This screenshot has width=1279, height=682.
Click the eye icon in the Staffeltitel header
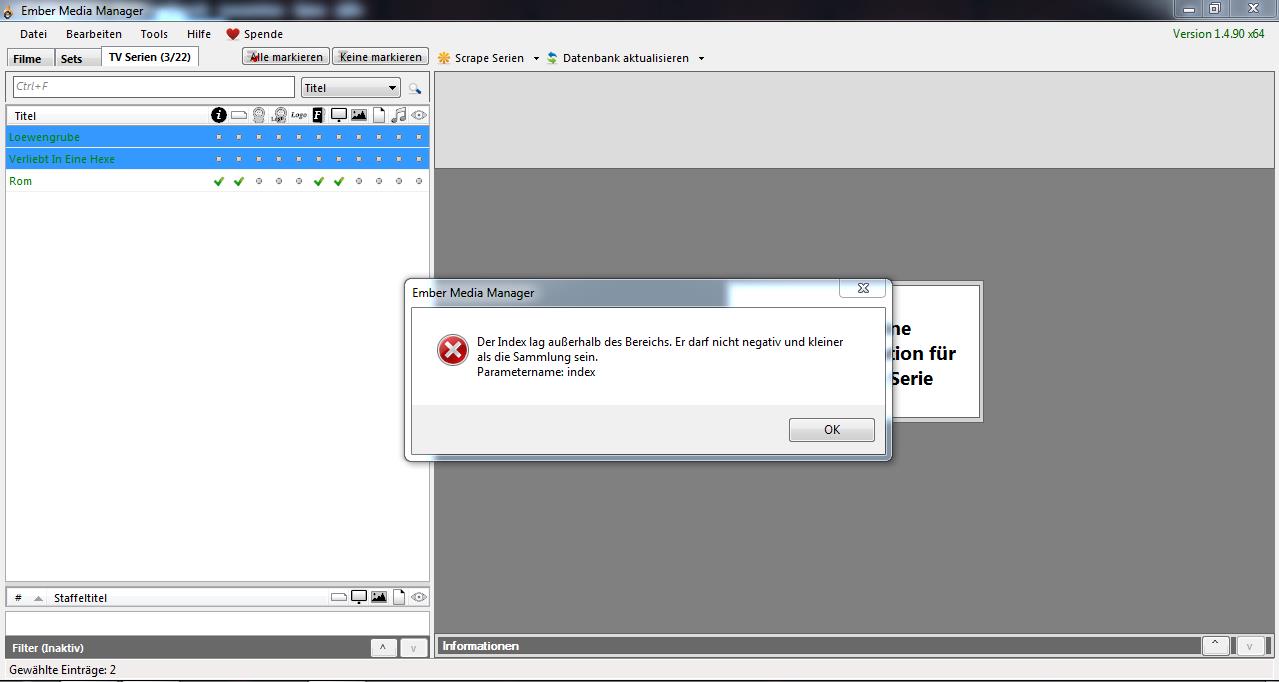pos(419,597)
